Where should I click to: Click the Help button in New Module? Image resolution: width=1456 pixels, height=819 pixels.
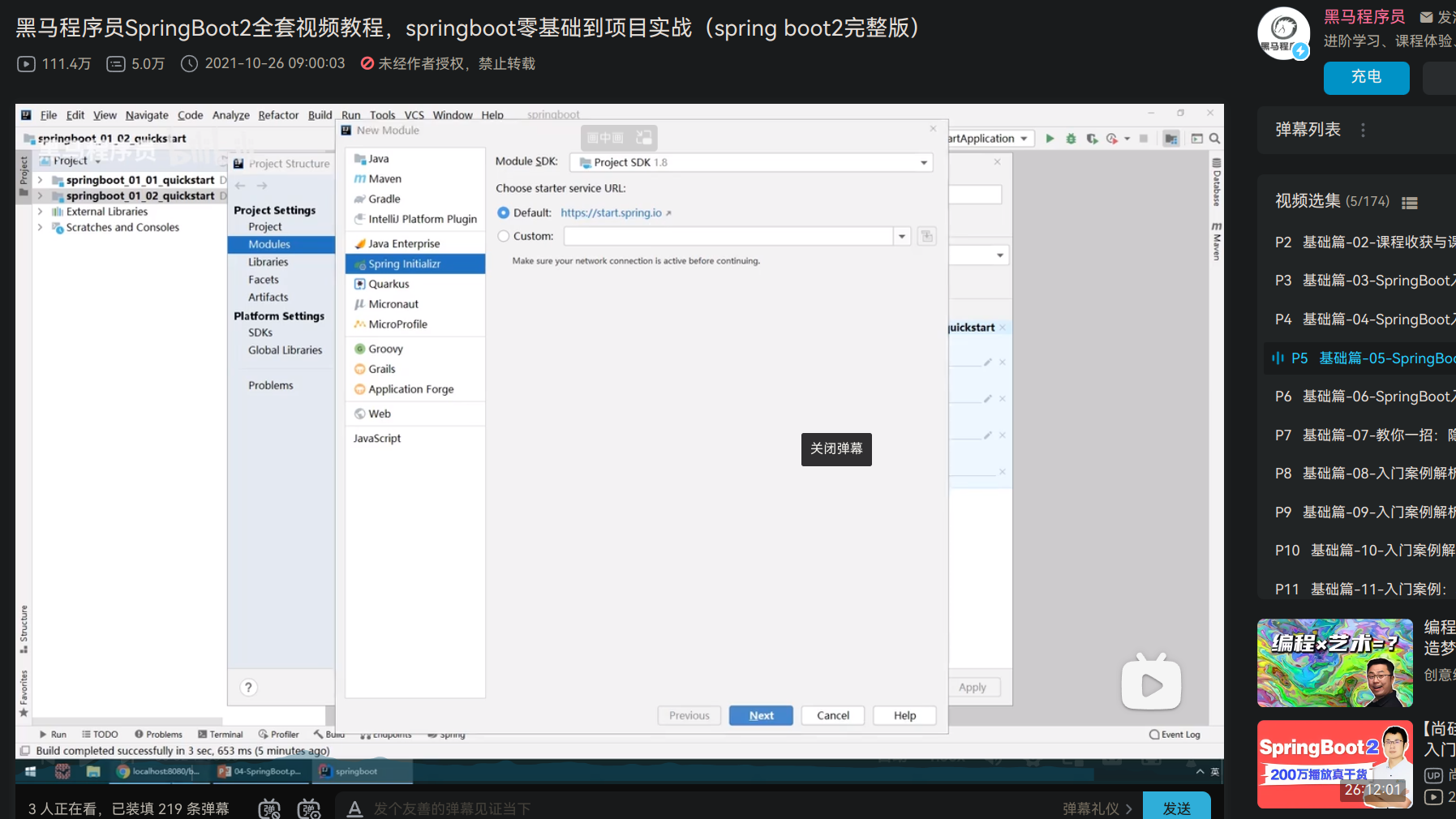[905, 715]
